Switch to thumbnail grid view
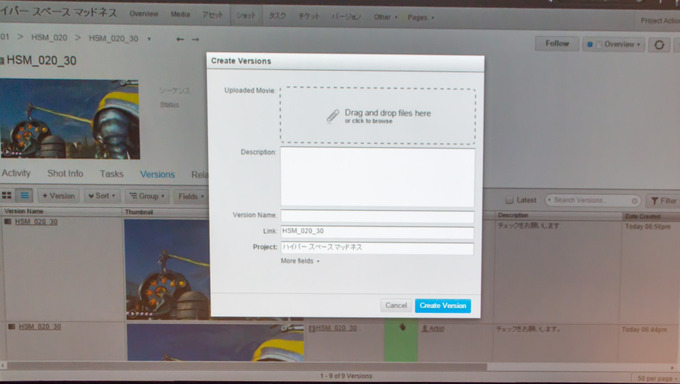680x384 pixels. click(x=7, y=196)
